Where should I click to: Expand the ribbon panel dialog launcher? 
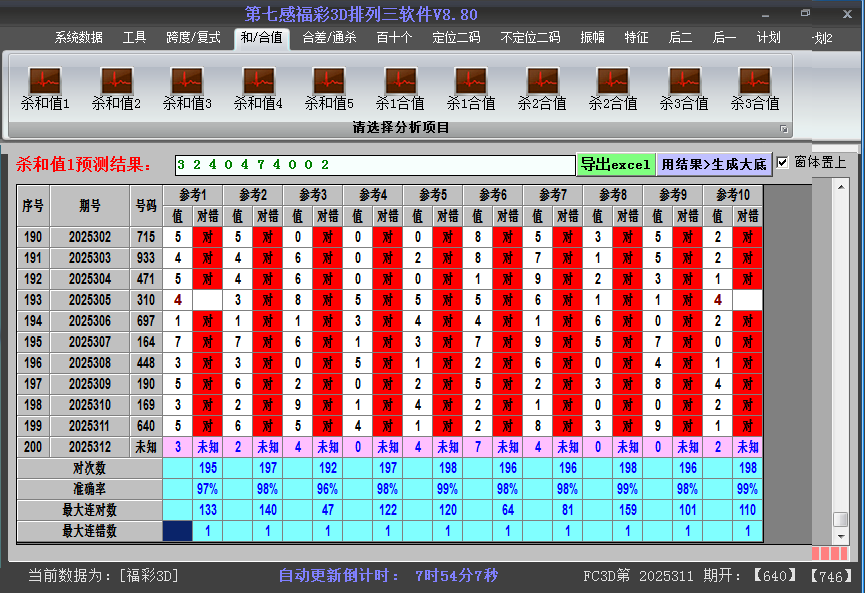[x=784, y=129]
